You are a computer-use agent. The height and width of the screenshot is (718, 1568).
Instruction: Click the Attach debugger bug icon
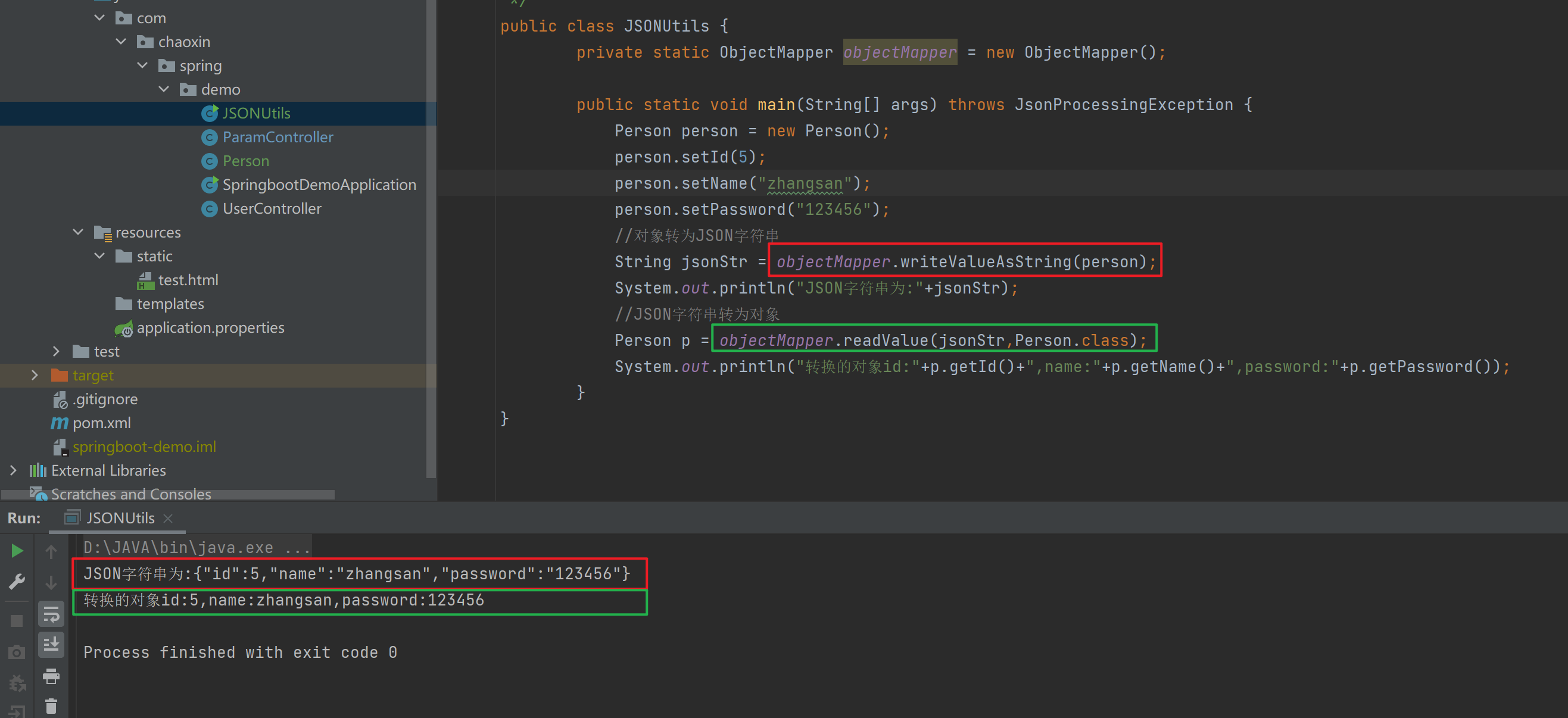17,683
